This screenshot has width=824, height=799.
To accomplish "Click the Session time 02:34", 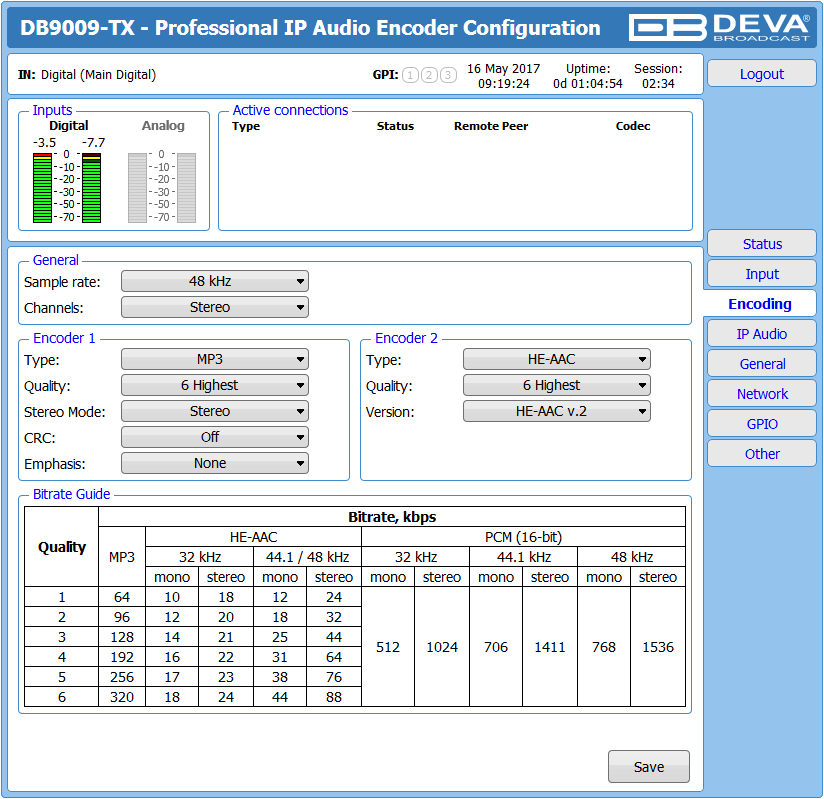I will click(x=658, y=84).
